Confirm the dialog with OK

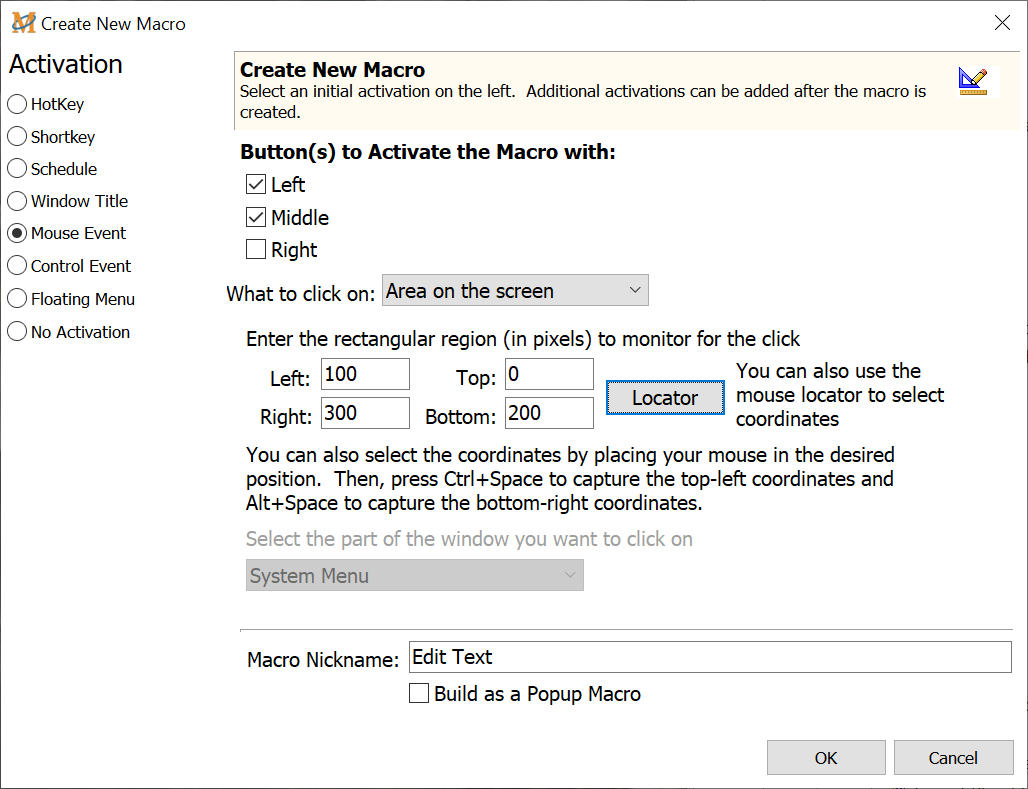[x=826, y=758]
